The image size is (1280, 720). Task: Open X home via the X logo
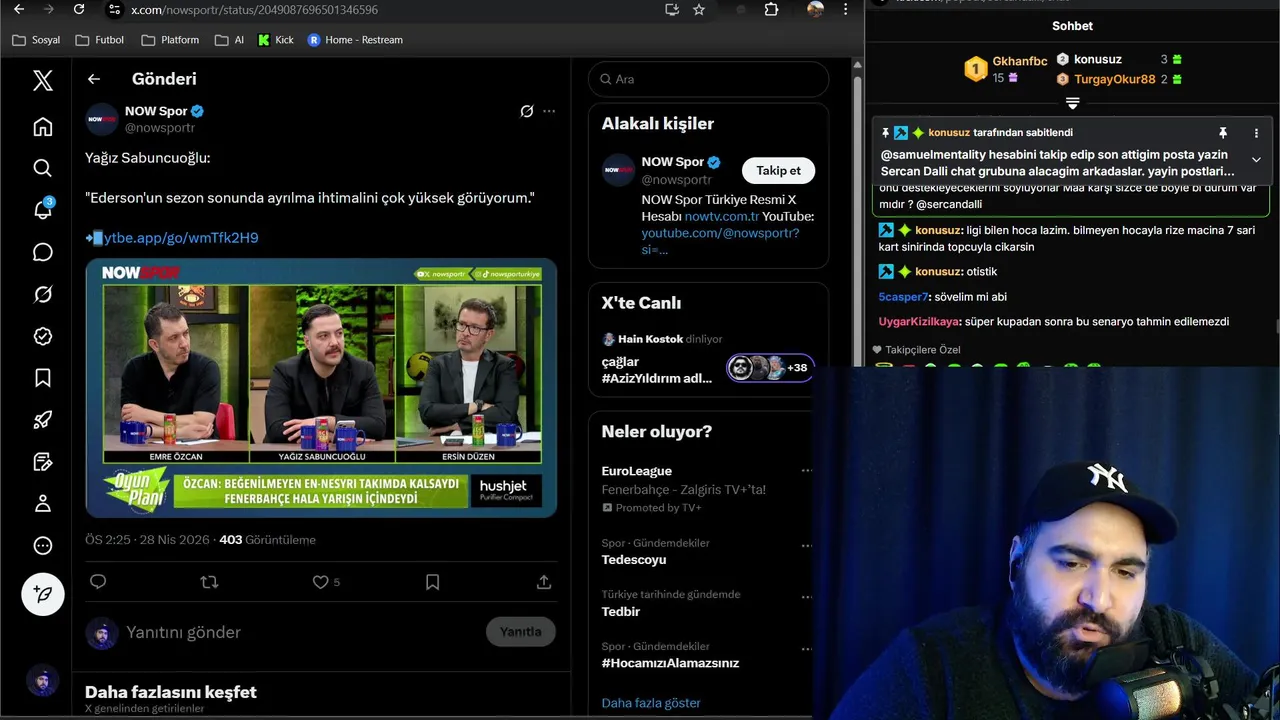pyautogui.click(x=42, y=80)
